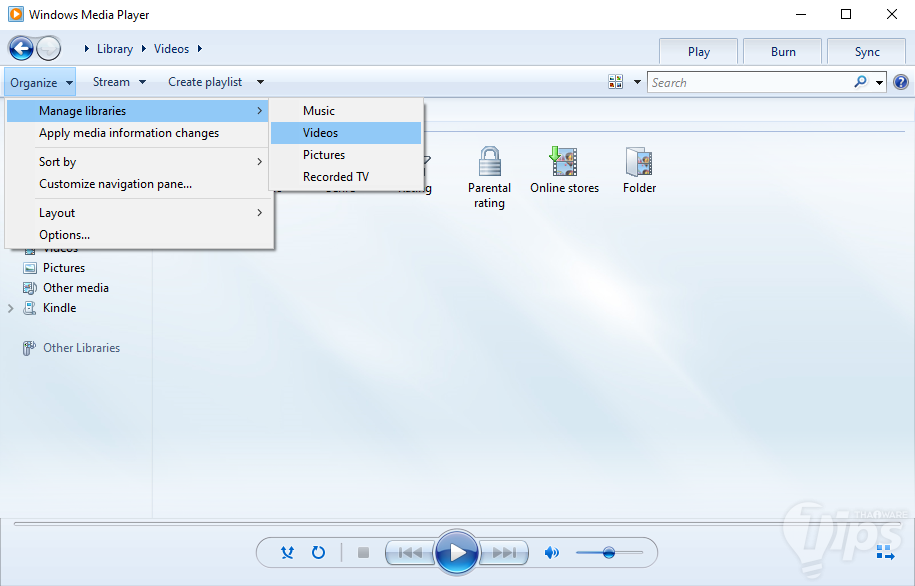
Task: Switch to the Play tab
Action: click(699, 52)
